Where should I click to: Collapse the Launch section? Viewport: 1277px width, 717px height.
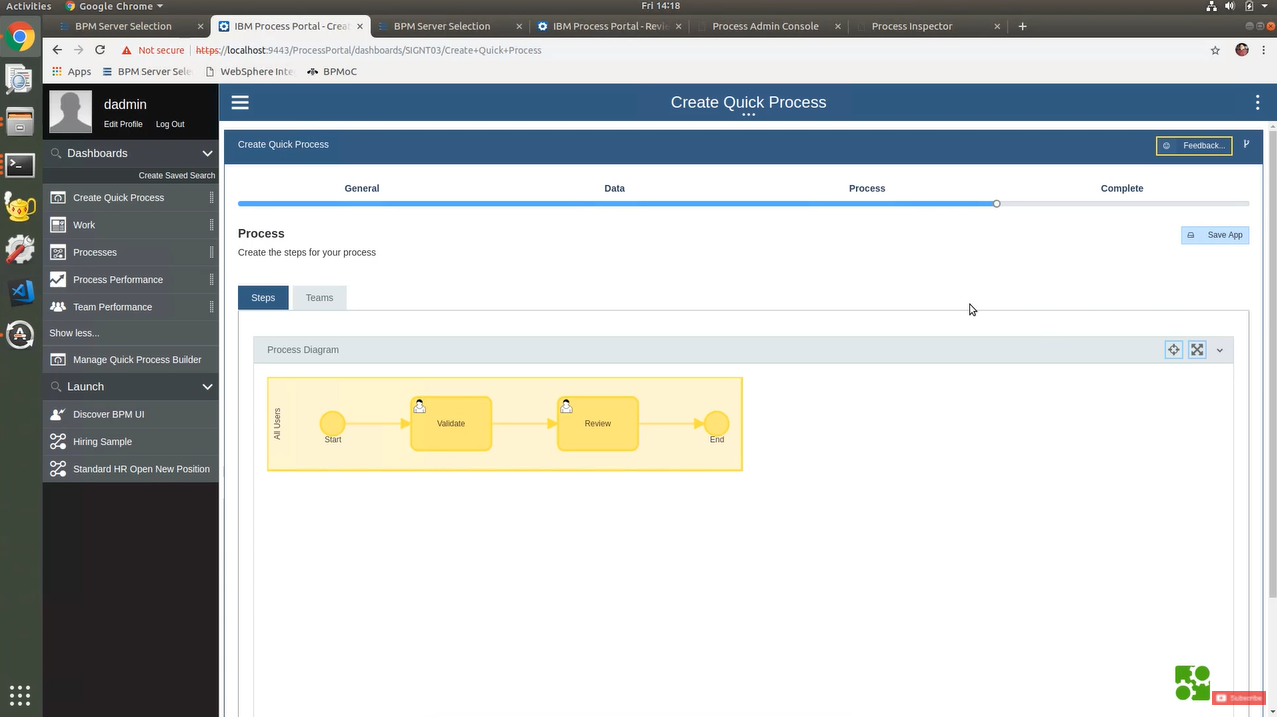[x=208, y=387]
